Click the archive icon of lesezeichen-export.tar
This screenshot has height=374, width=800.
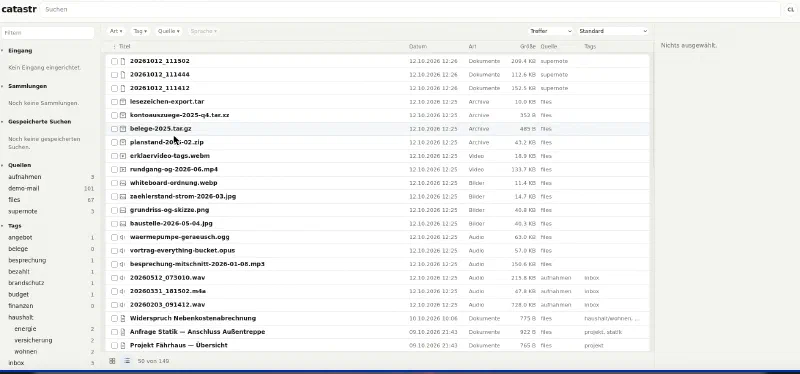[122, 102]
